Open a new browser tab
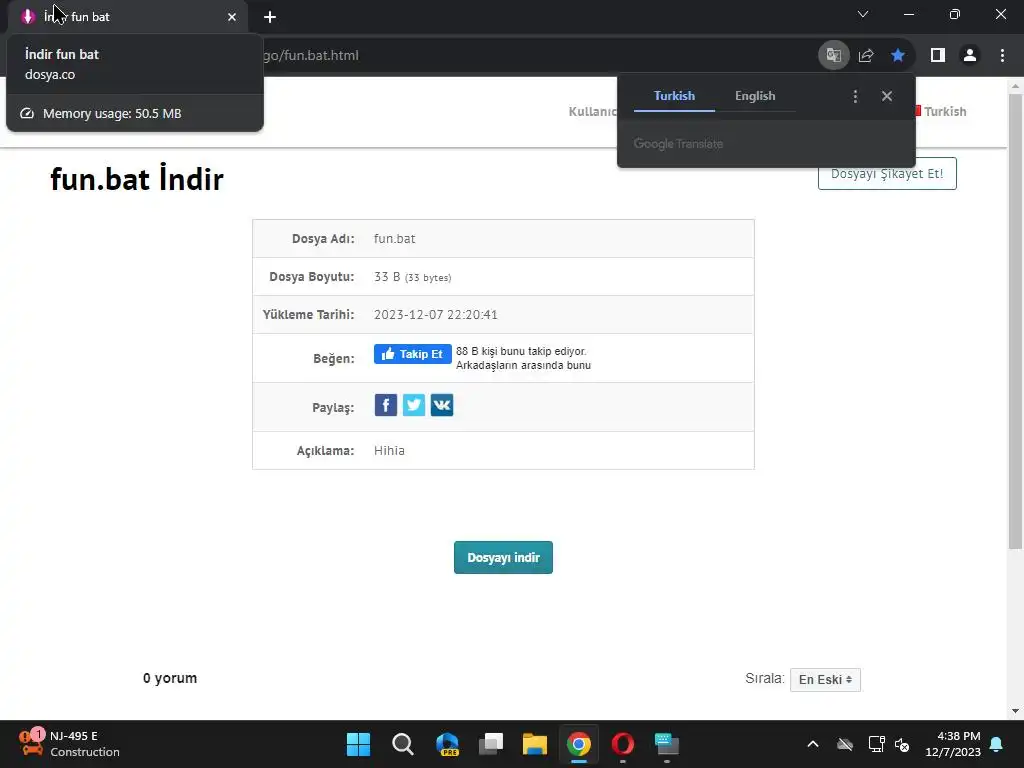This screenshot has height=768, width=1024. (x=270, y=17)
